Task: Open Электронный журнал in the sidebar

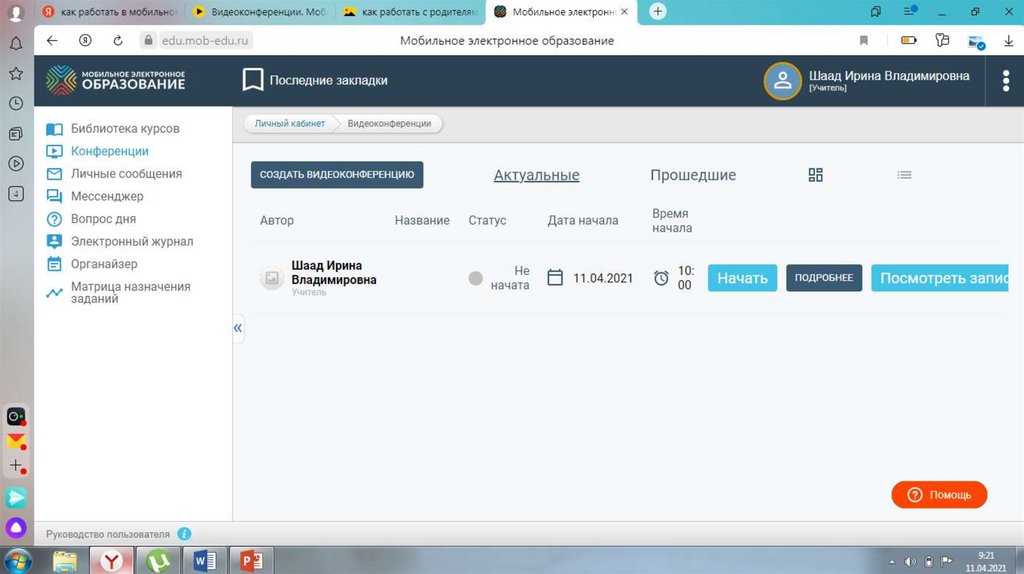Action: click(120, 241)
